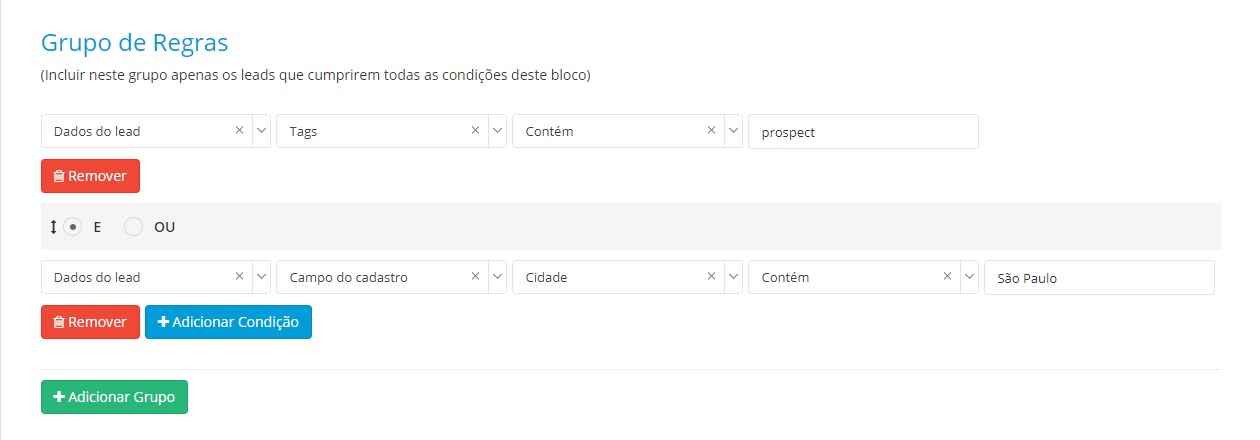Clear the second Dados do lead selection
This screenshot has width=1260, height=440.
click(x=239, y=277)
